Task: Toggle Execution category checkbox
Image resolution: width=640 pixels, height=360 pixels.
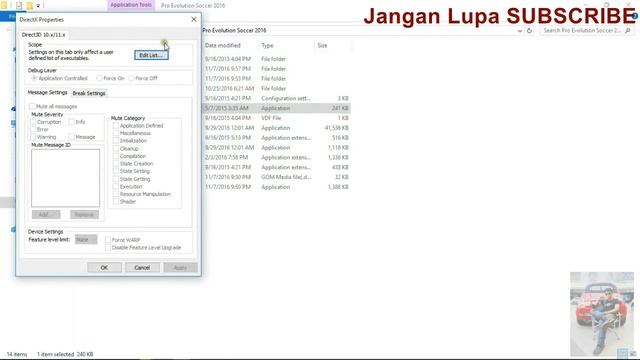Action: tap(116, 186)
